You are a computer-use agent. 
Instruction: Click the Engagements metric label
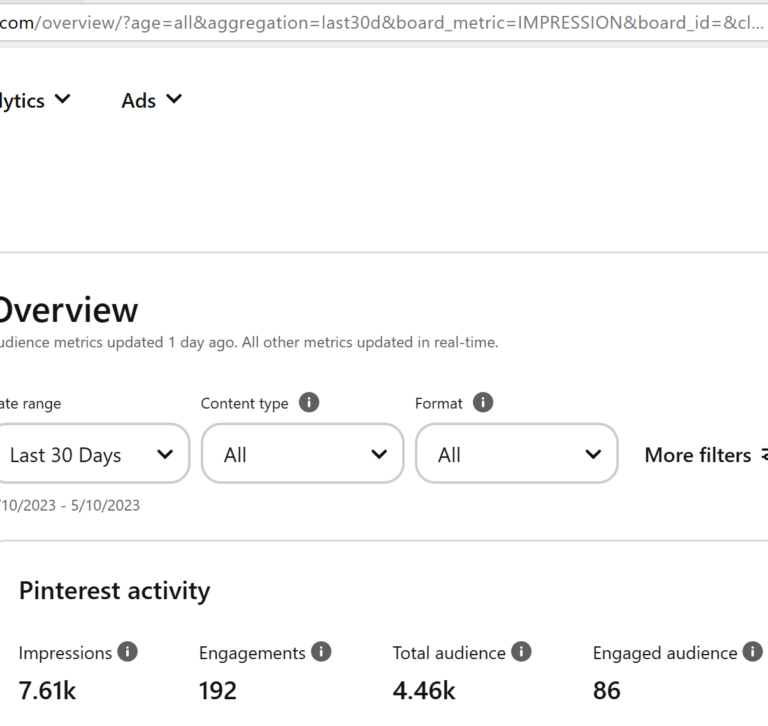pos(252,653)
